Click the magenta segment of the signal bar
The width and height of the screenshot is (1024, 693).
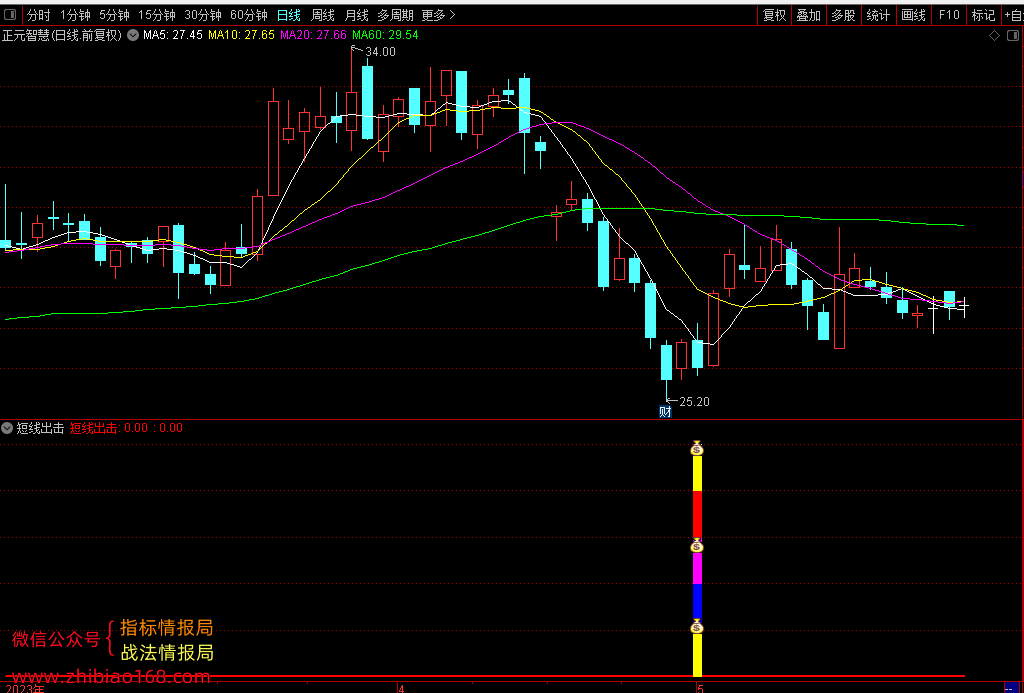click(697, 568)
